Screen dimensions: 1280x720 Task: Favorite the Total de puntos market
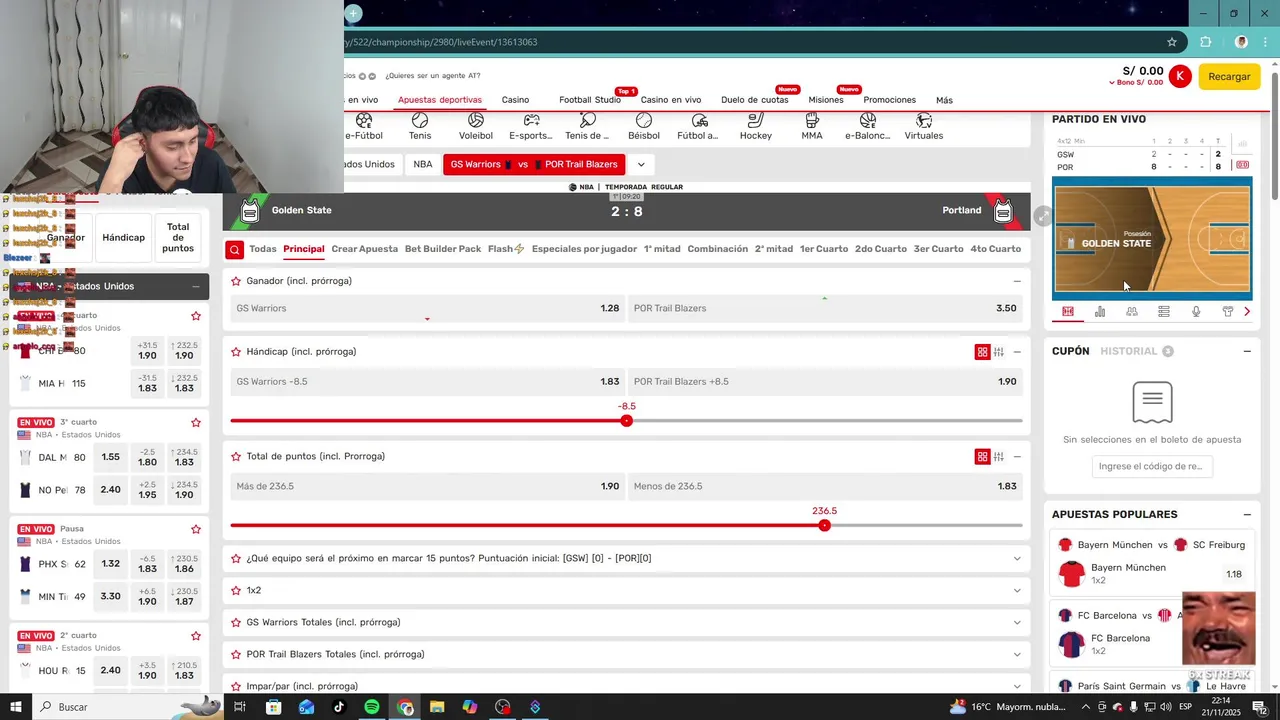236,456
